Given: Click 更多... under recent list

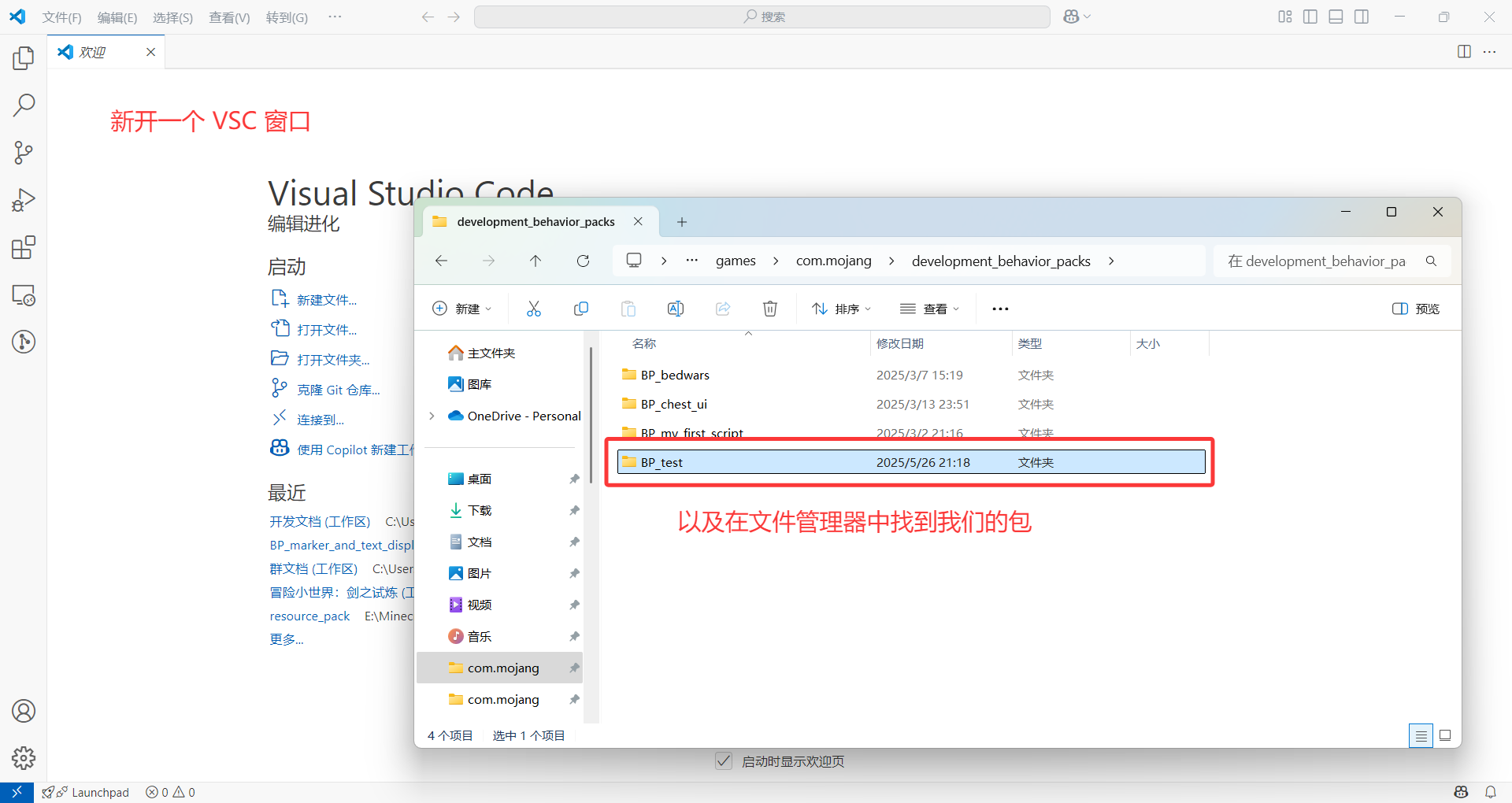Looking at the screenshot, I should pos(287,639).
